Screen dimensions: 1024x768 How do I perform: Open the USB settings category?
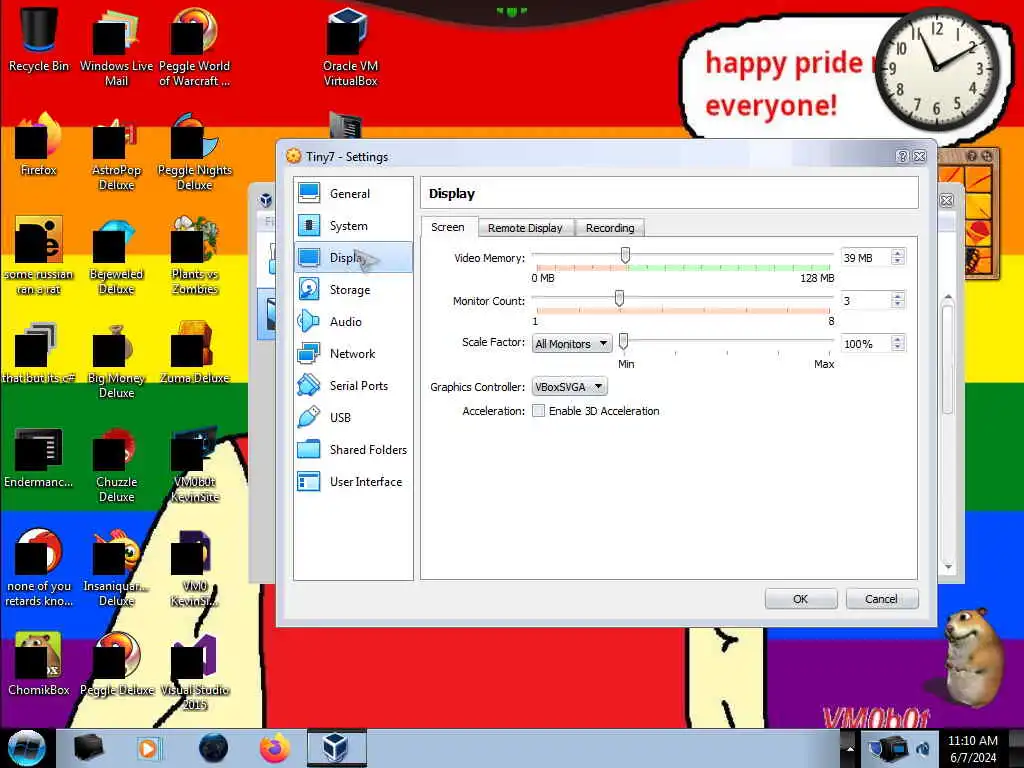pyautogui.click(x=353, y=417)
